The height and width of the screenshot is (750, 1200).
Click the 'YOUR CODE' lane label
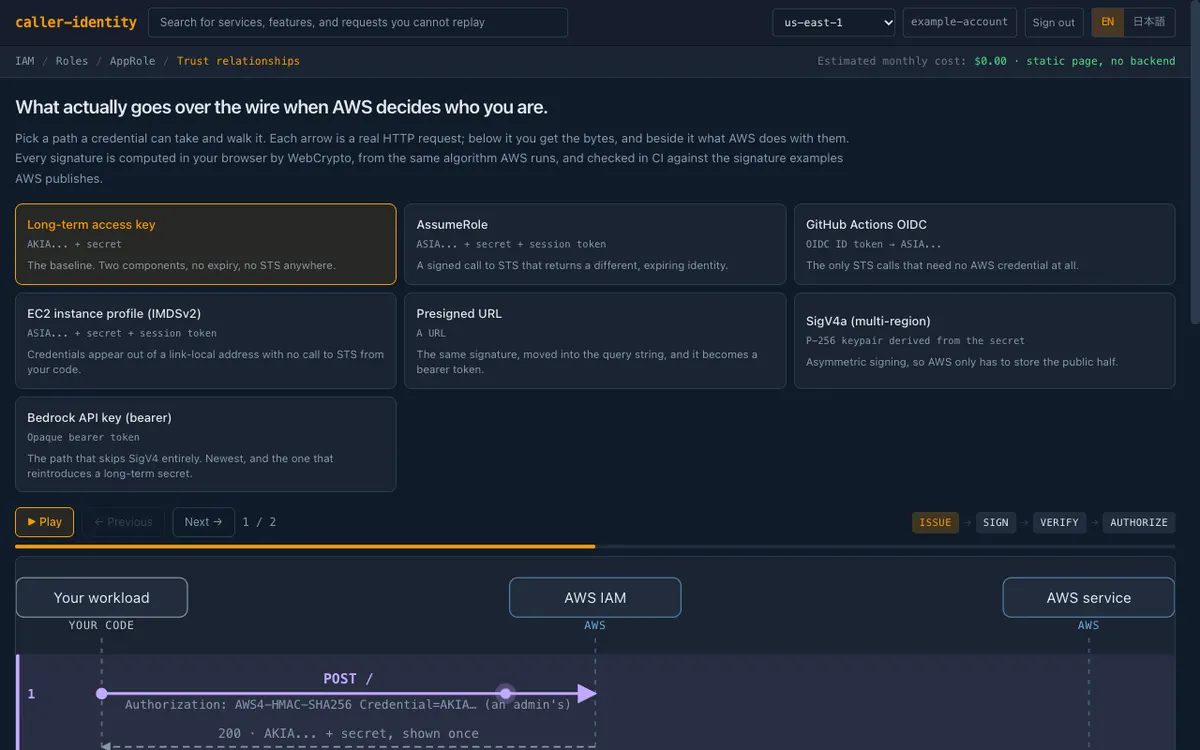(x=101, y=625)
